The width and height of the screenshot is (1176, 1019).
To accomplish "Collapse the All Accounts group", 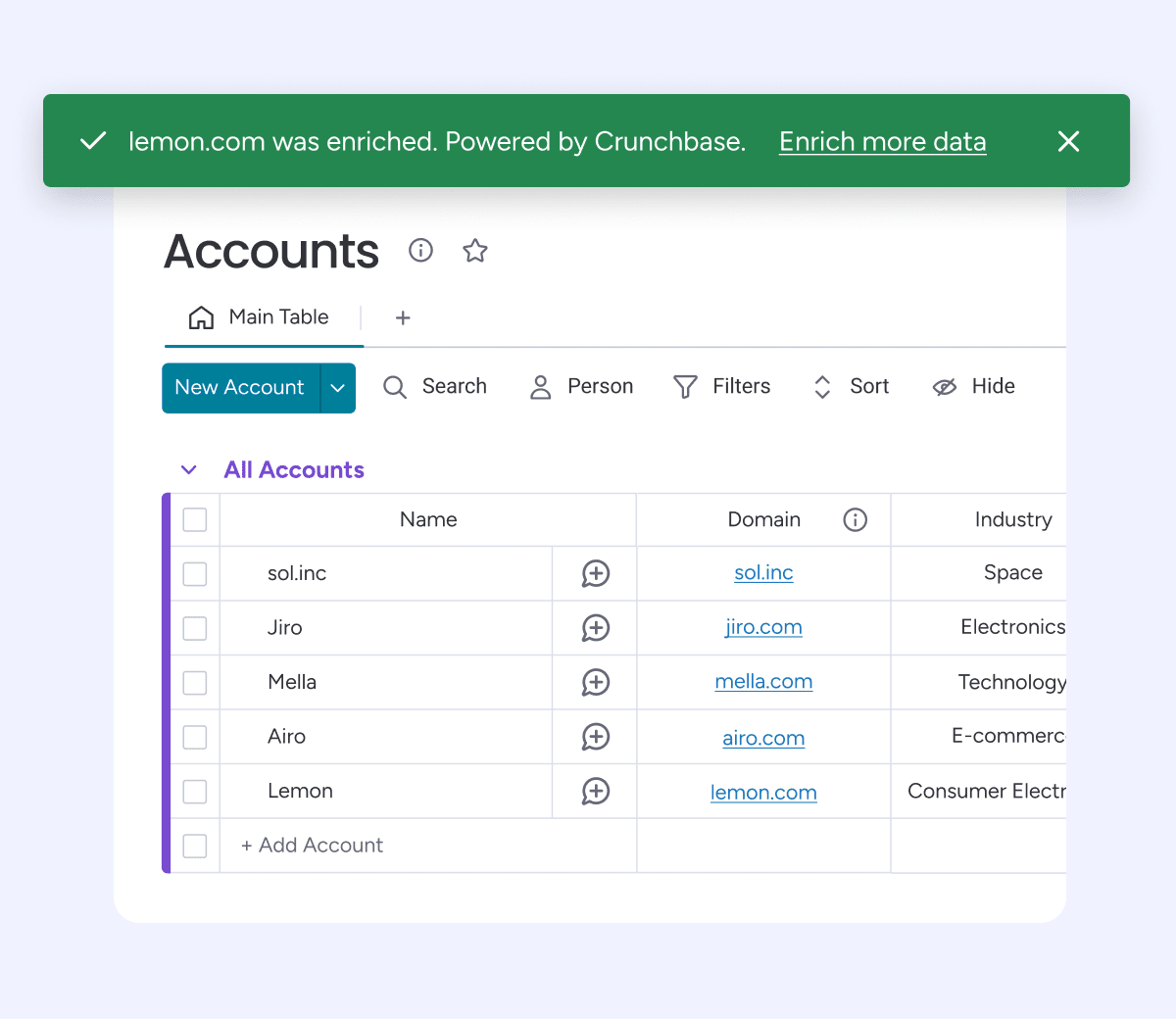I will (189, 470).
